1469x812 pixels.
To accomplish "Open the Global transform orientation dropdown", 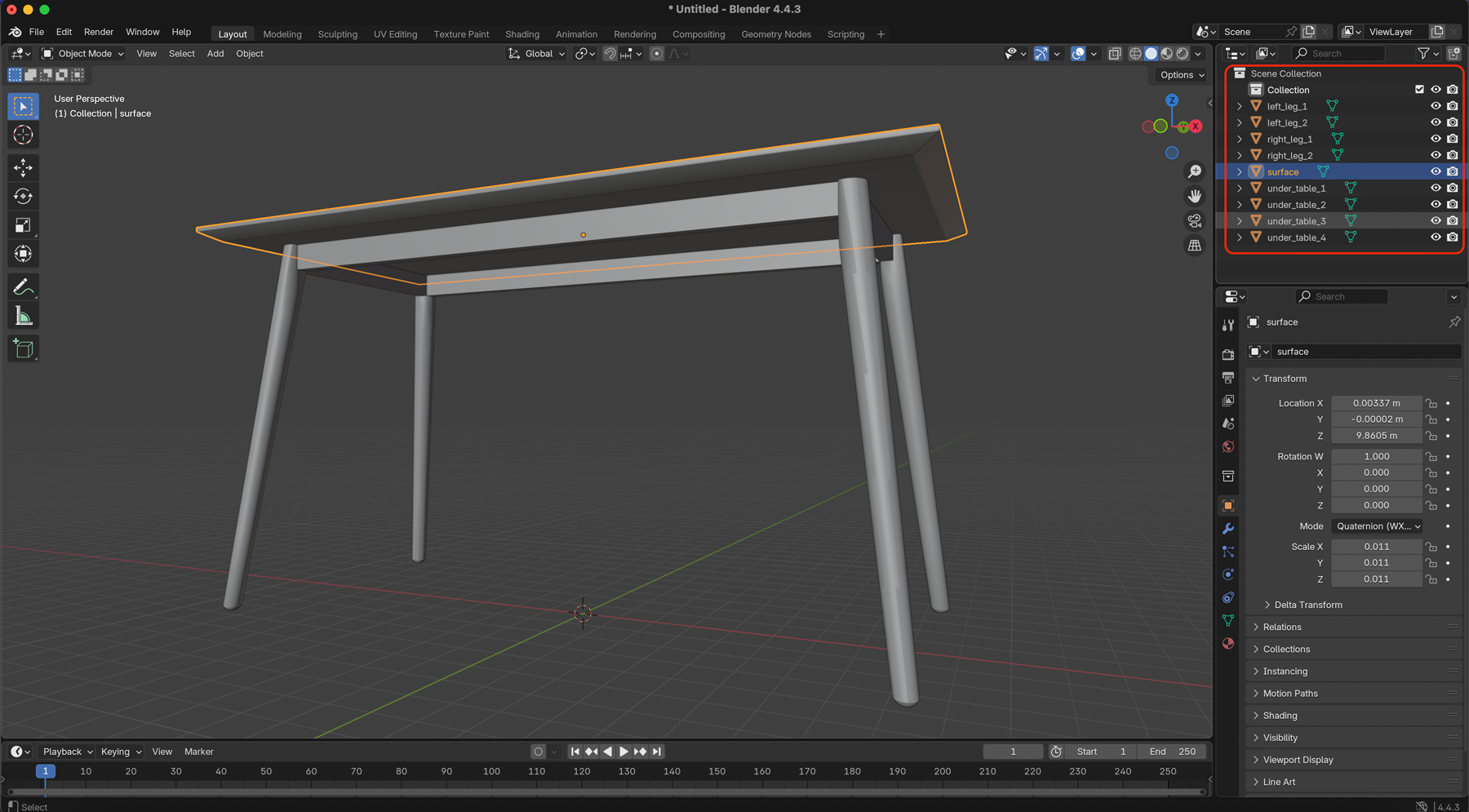I will point(539,53).
